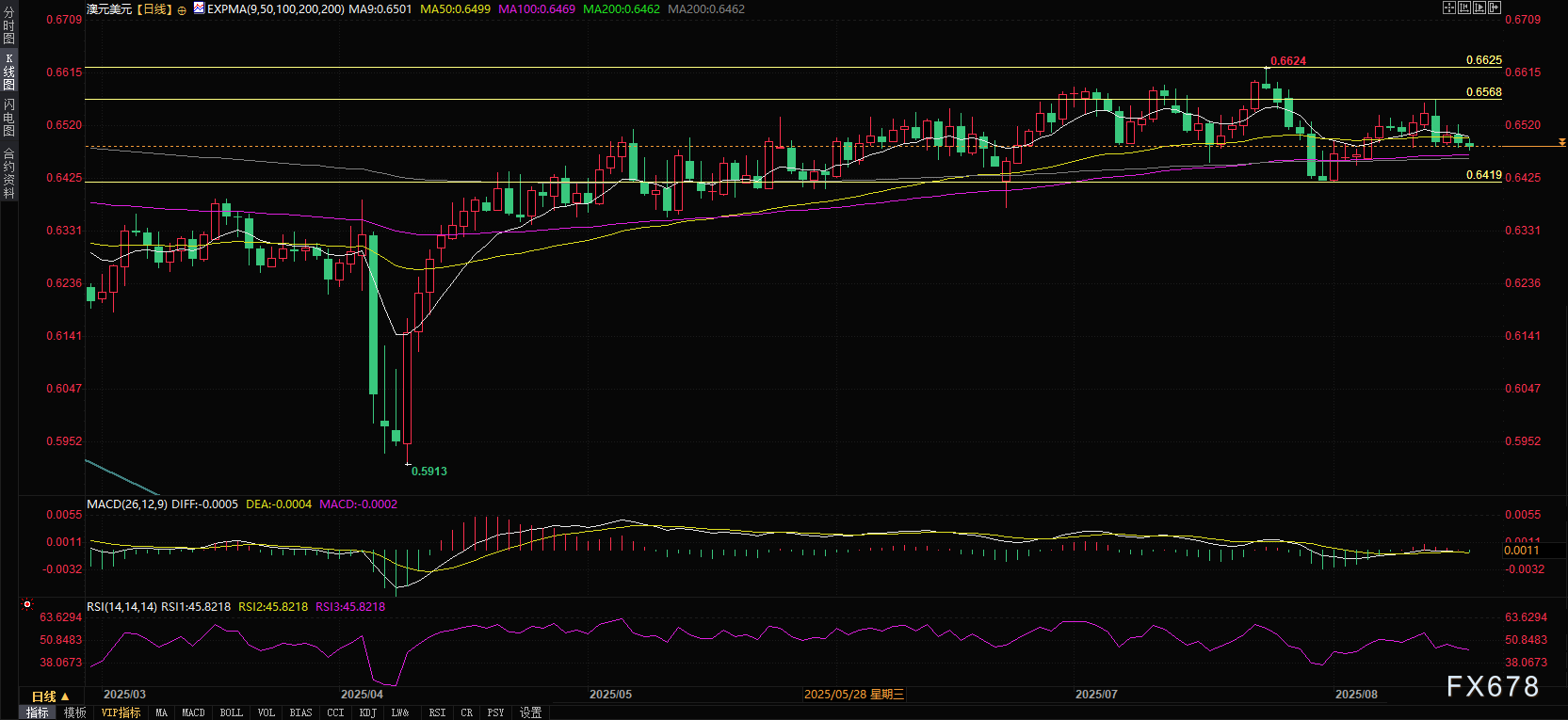Open the 分时图 view in left sidebar
1568x720 pixels.
(x=8, y=25)
